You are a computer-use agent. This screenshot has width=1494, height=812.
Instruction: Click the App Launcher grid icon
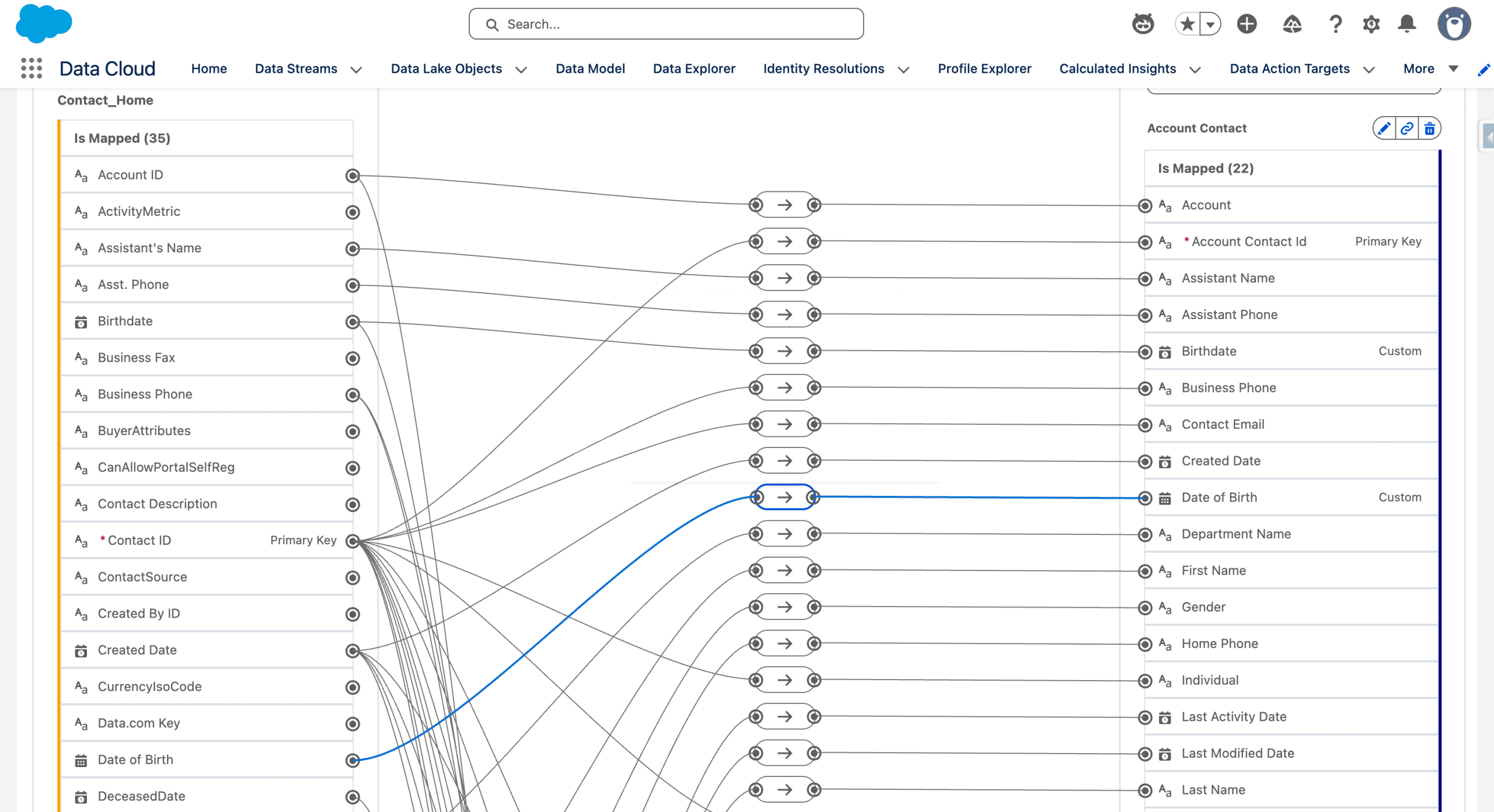(x=32, y=68)
